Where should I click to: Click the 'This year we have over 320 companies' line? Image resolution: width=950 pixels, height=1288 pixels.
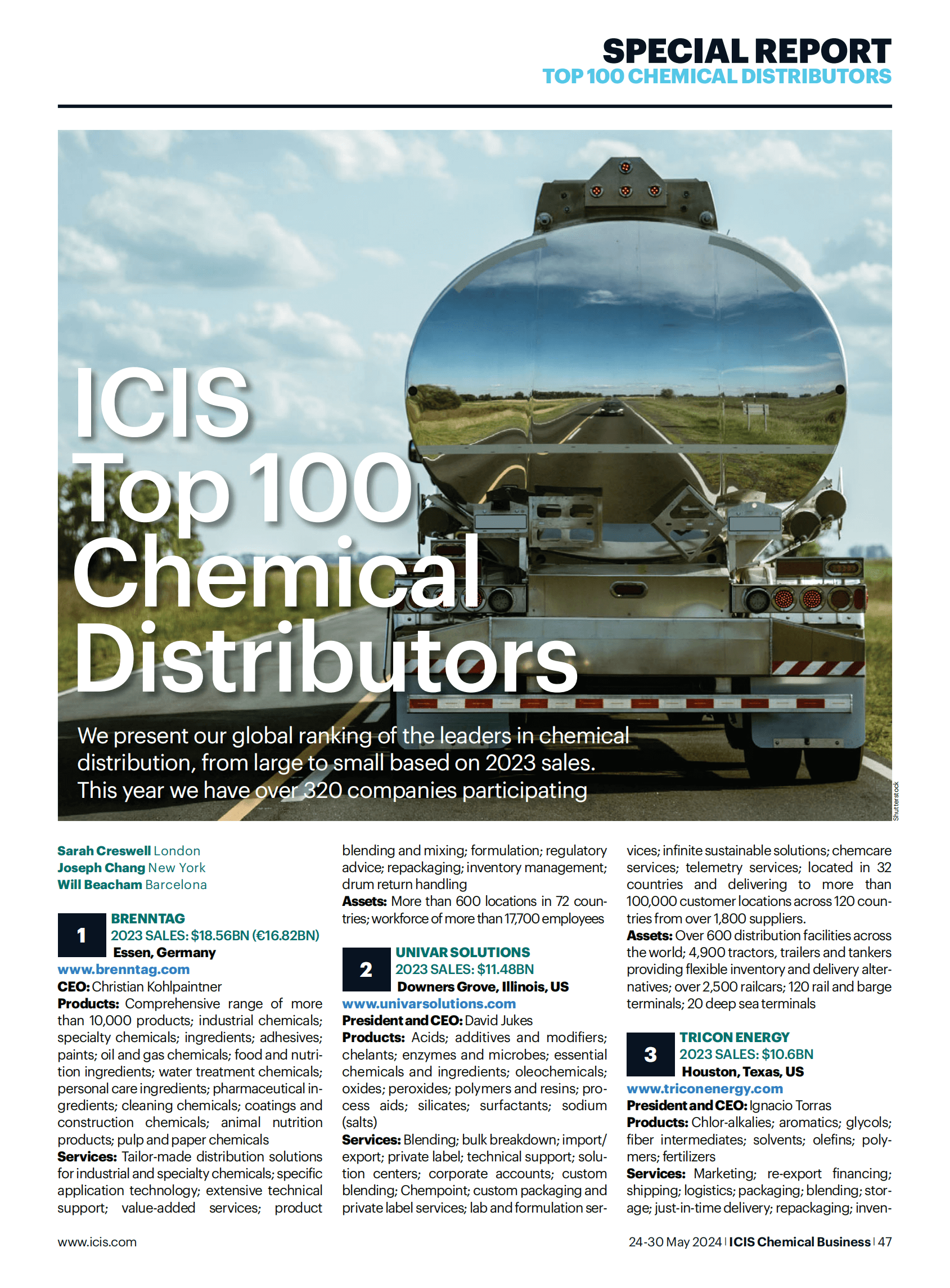click(332, 791)
